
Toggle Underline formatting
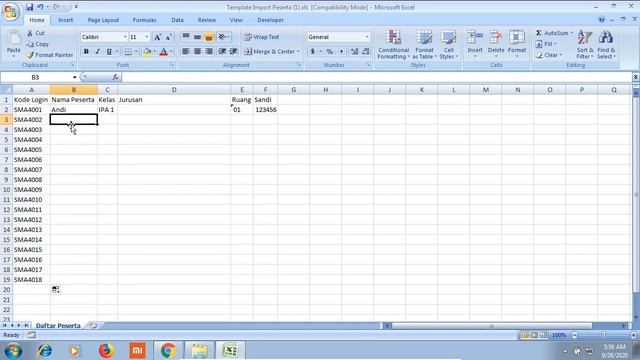pos(109,52)
